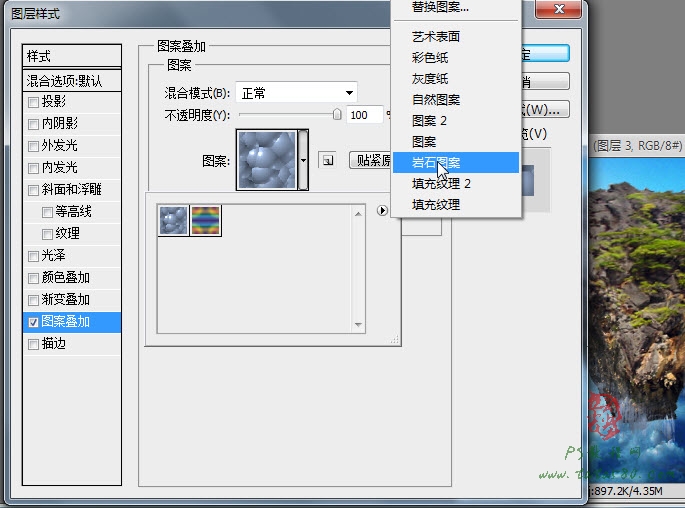Enable the 内发光 inner glow checkbox
The image size is (685, 508).
[33, 168]
